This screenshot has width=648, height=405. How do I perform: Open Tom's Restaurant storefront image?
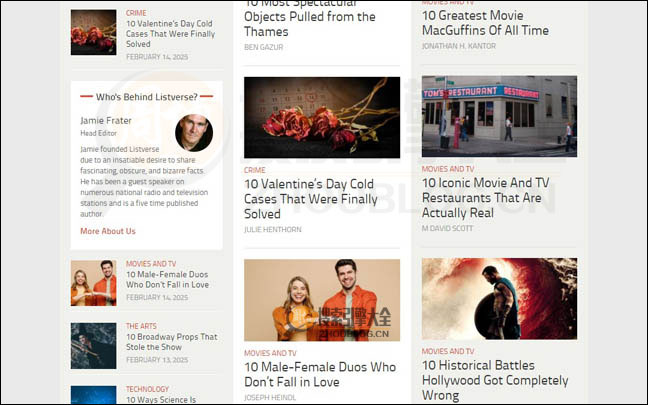coord(499,116)
